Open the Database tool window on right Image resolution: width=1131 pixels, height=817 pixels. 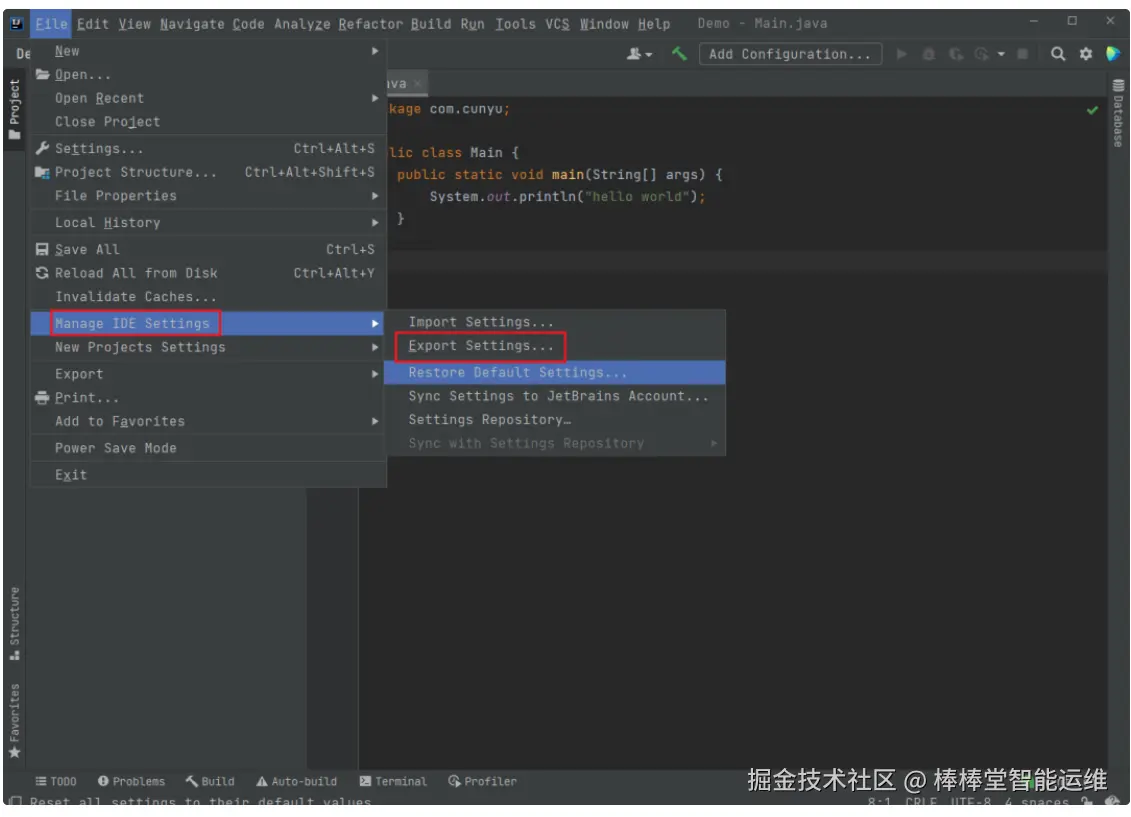(x=1118, y=112)
